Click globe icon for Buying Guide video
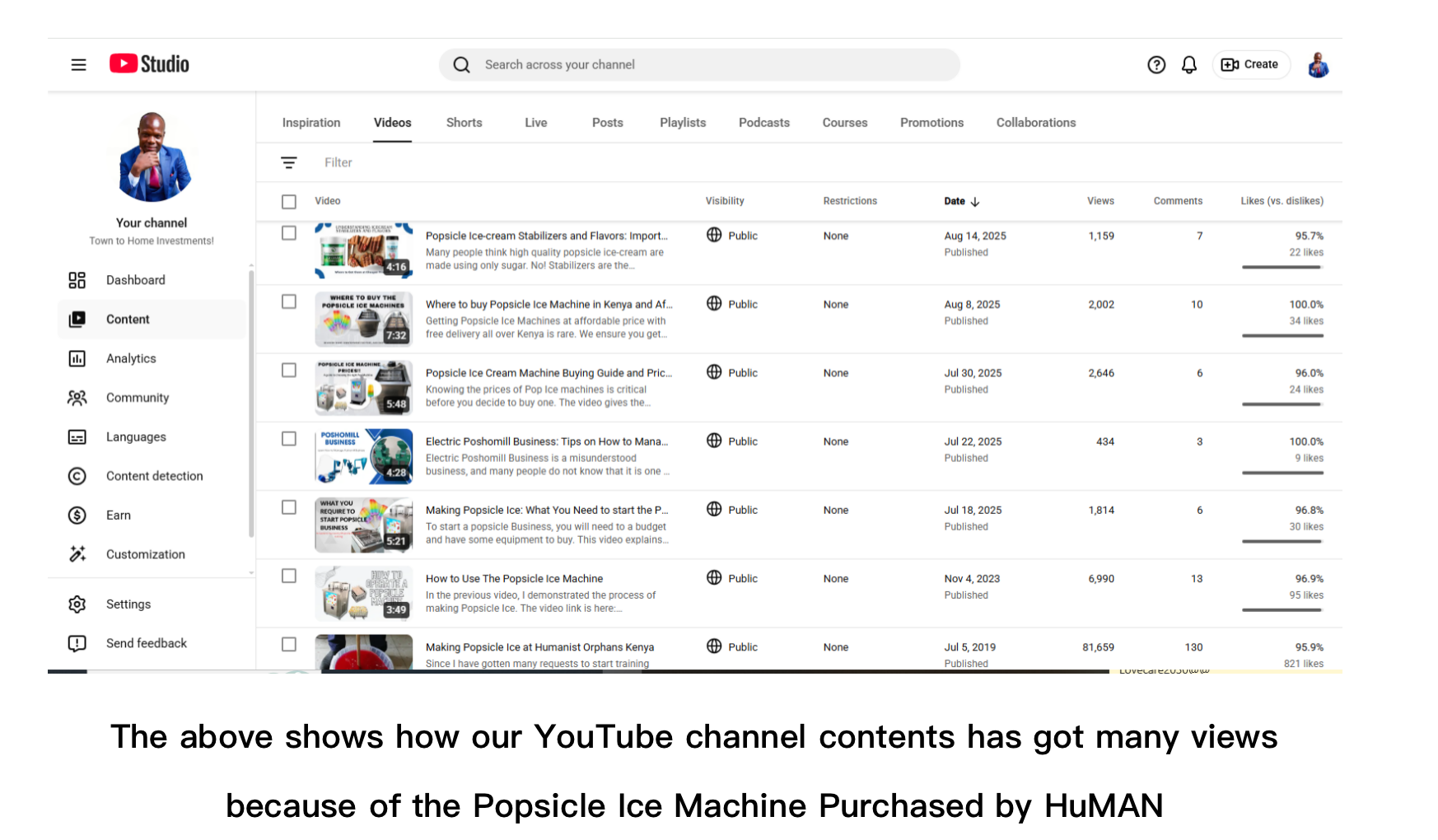 (x=714, y=371)
